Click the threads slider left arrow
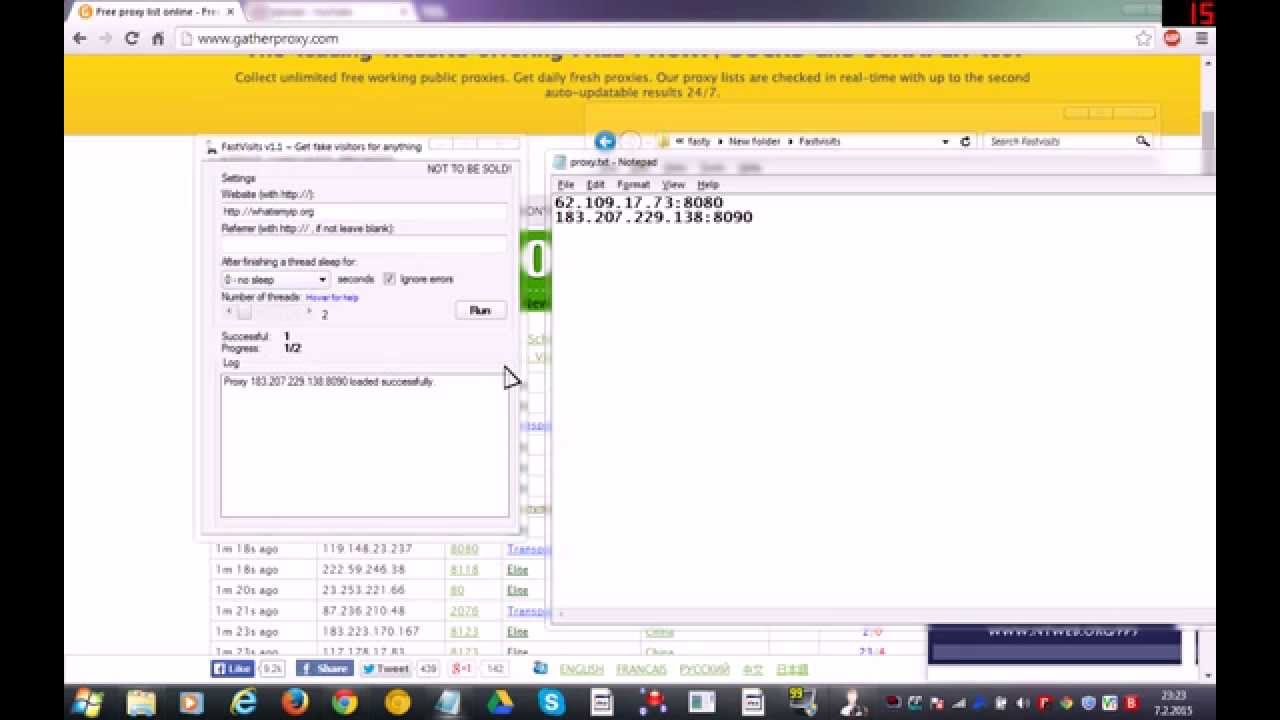The image size is (1280, 720). click(x=228, y=313)
